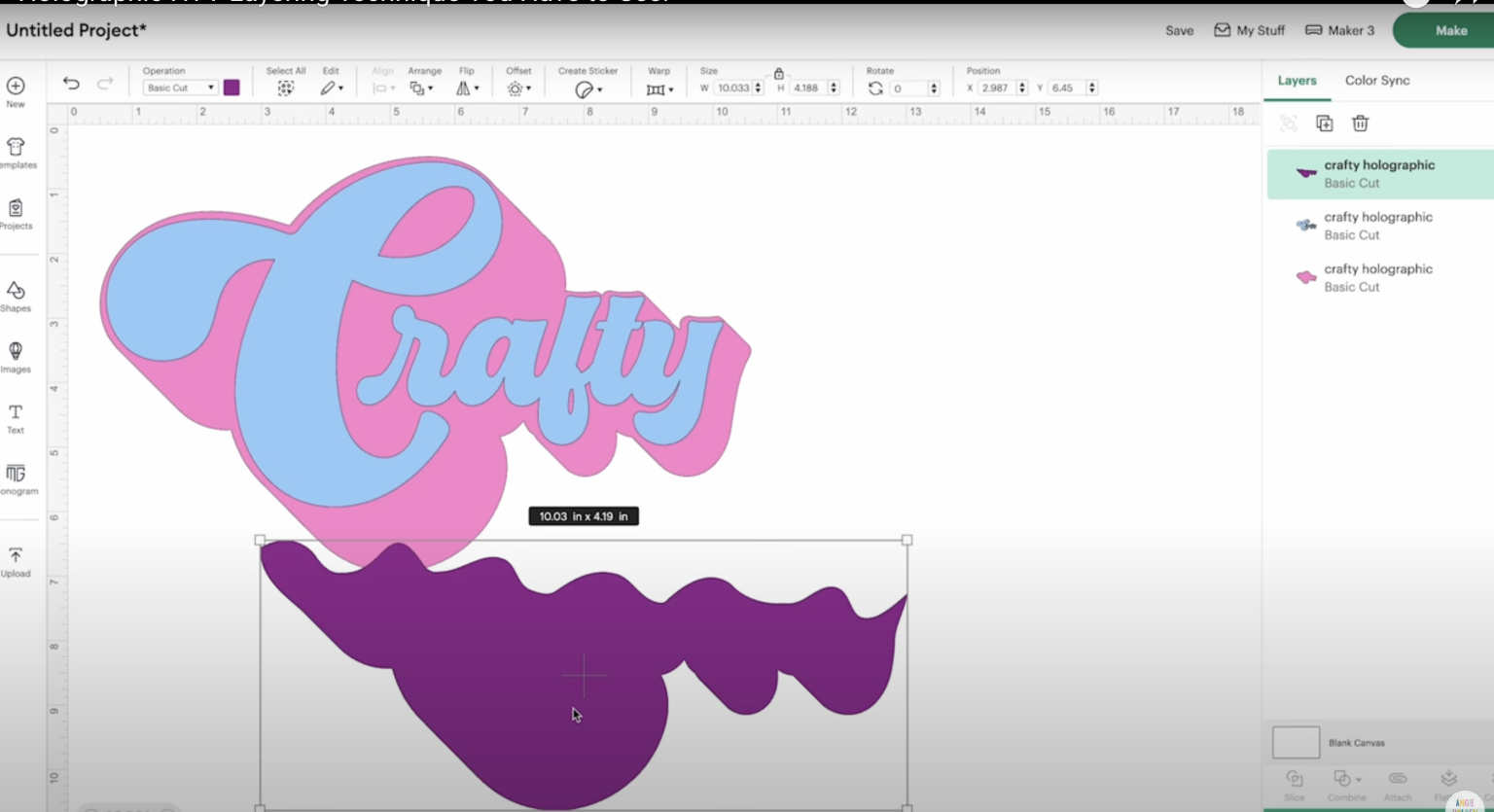Open the Images library icon
The height and width of the screenshot is (812, 1494).
16,356
